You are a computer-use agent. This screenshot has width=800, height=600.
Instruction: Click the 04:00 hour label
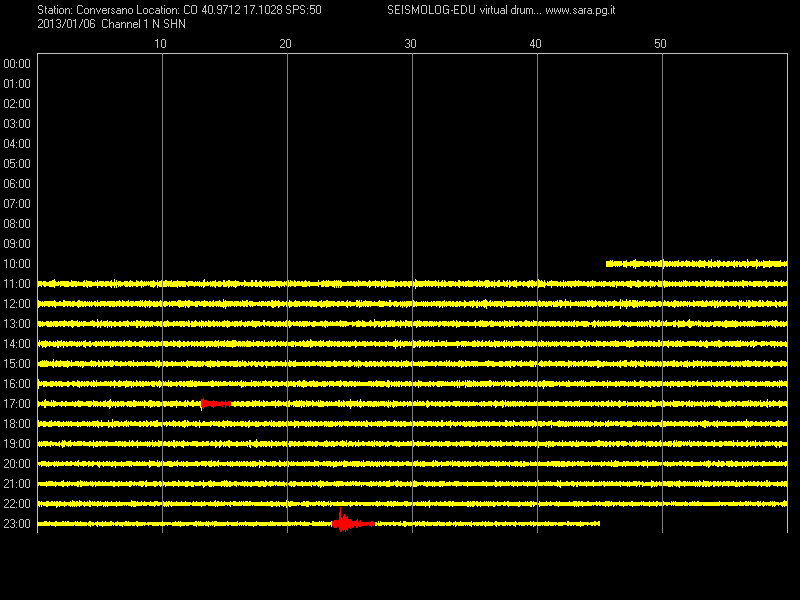[17, 144]
